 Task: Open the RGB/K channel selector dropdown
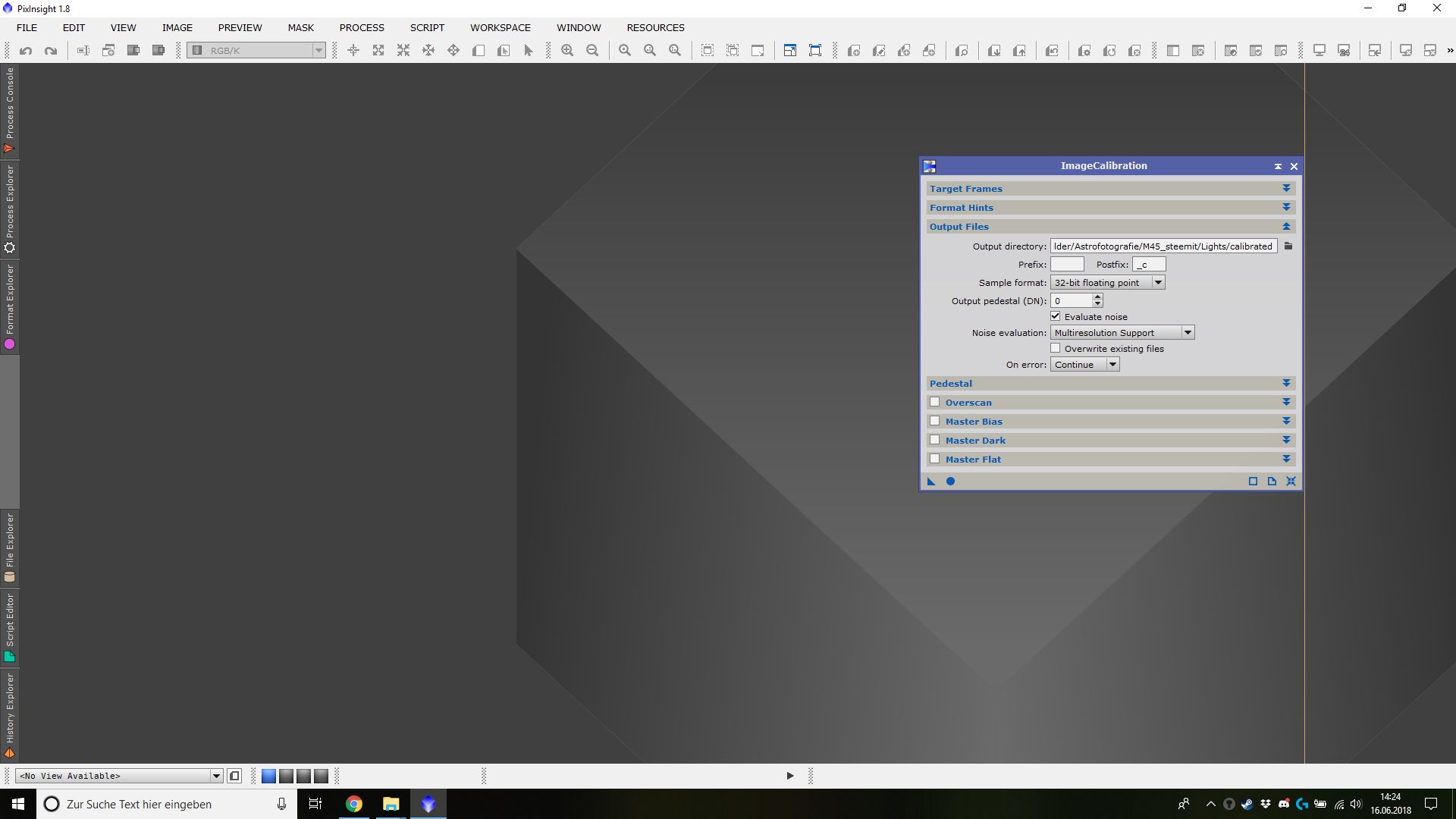(256, 51)
